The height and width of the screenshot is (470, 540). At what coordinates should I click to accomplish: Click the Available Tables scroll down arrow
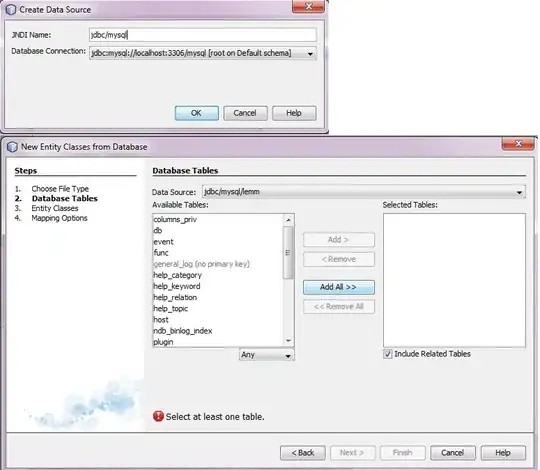[288, 341]
